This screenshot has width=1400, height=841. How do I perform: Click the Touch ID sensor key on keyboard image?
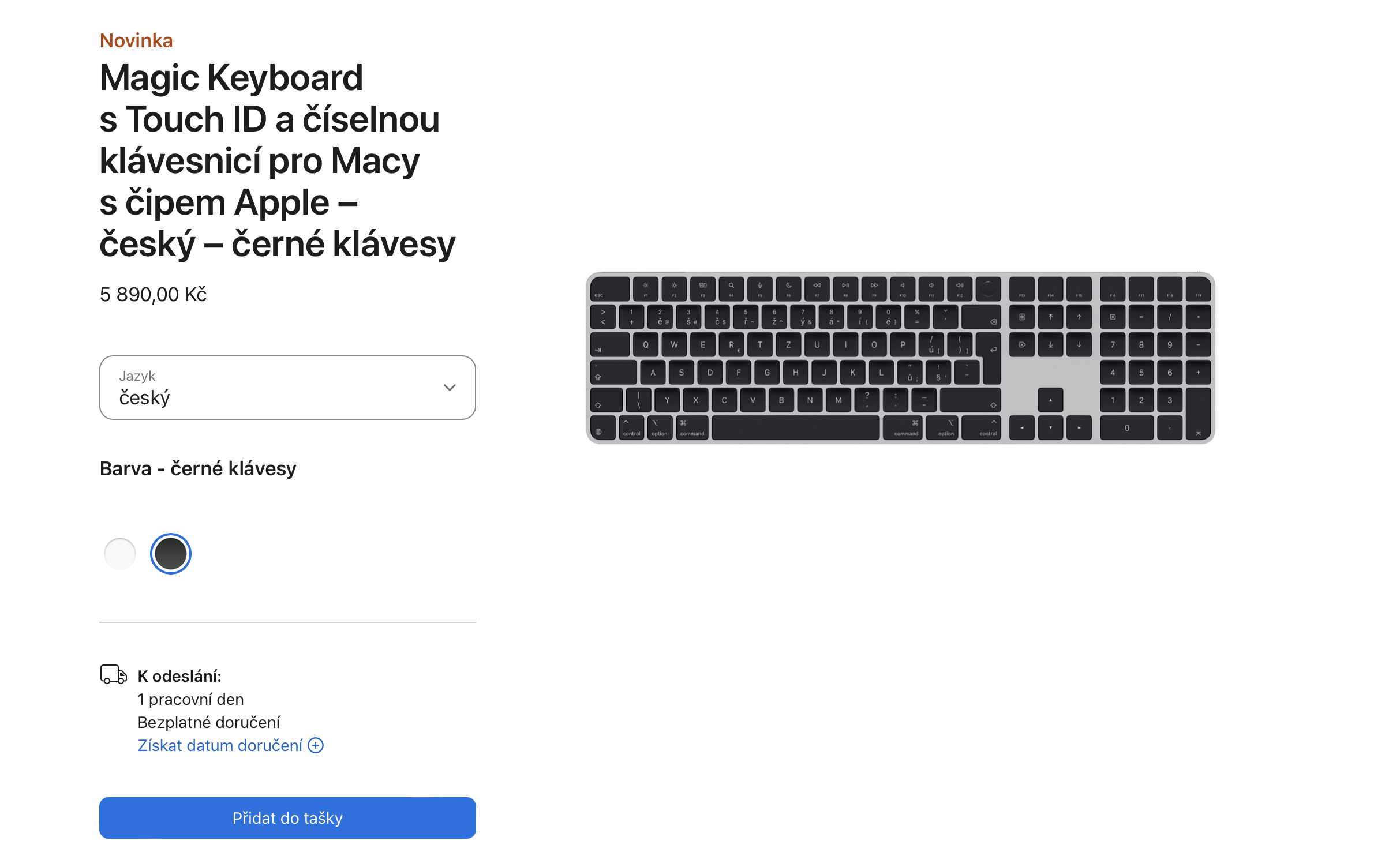pyautogui.click(x=989, y=288)
